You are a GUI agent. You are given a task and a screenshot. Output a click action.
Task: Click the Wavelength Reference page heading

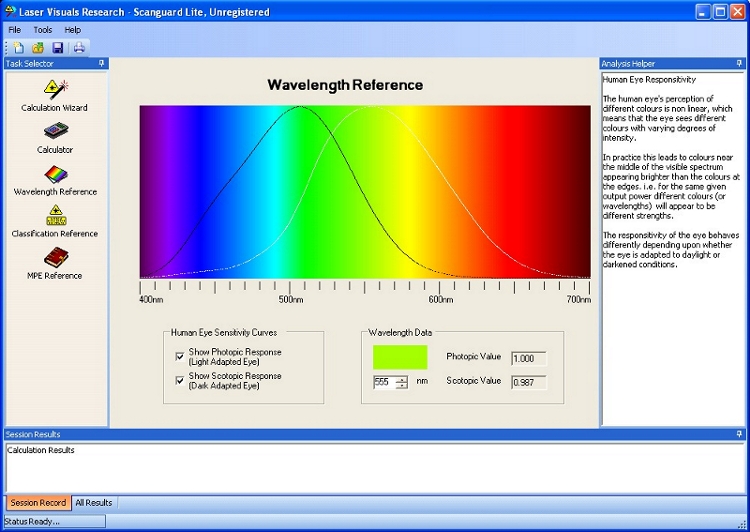[x=345, y=85]
